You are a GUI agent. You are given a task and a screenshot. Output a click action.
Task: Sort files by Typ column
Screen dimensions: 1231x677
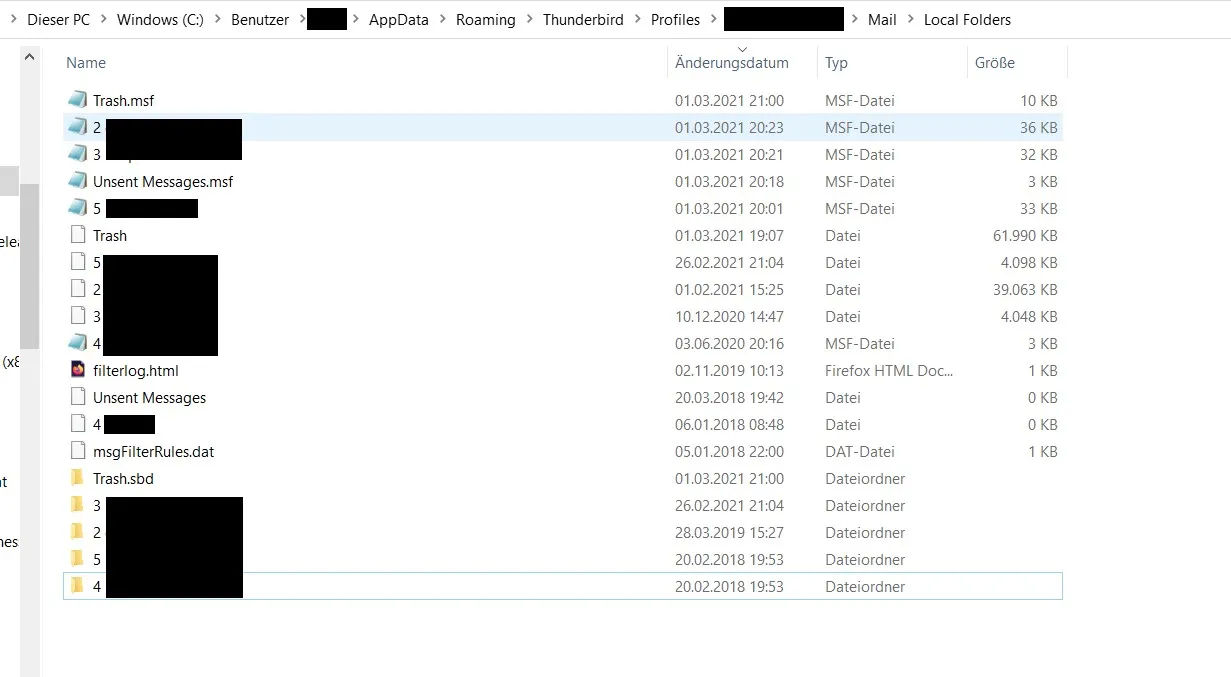click(x=836, y=62)
